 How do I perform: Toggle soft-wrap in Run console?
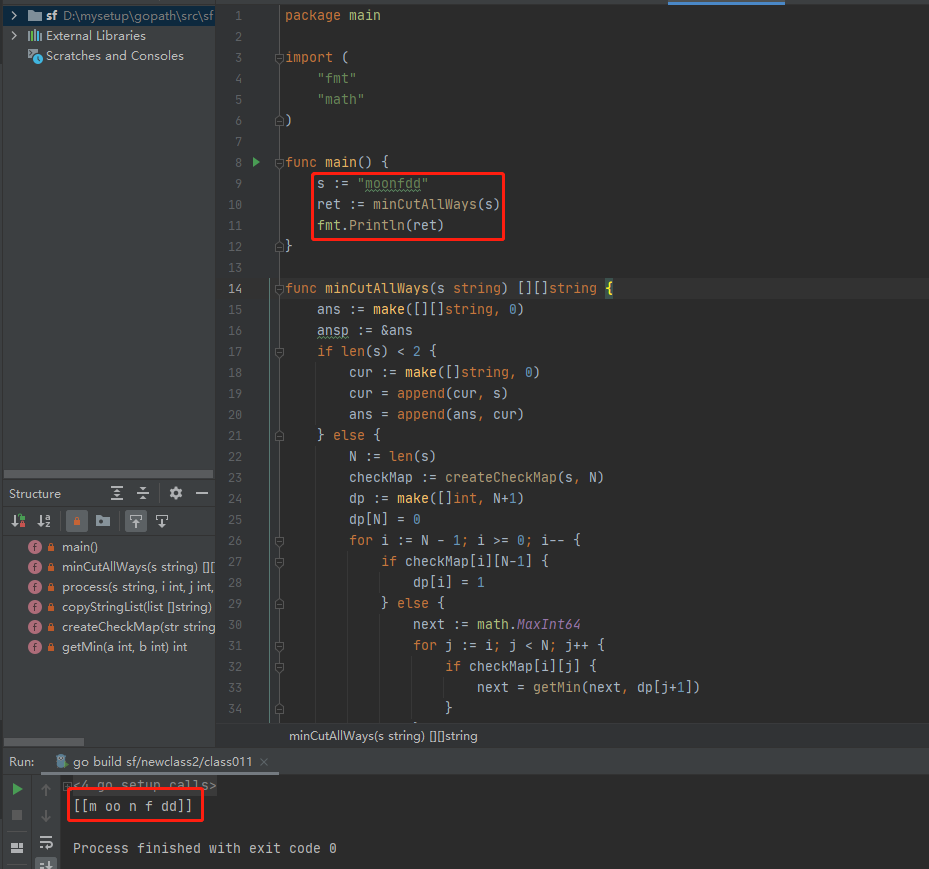(46, 842)
